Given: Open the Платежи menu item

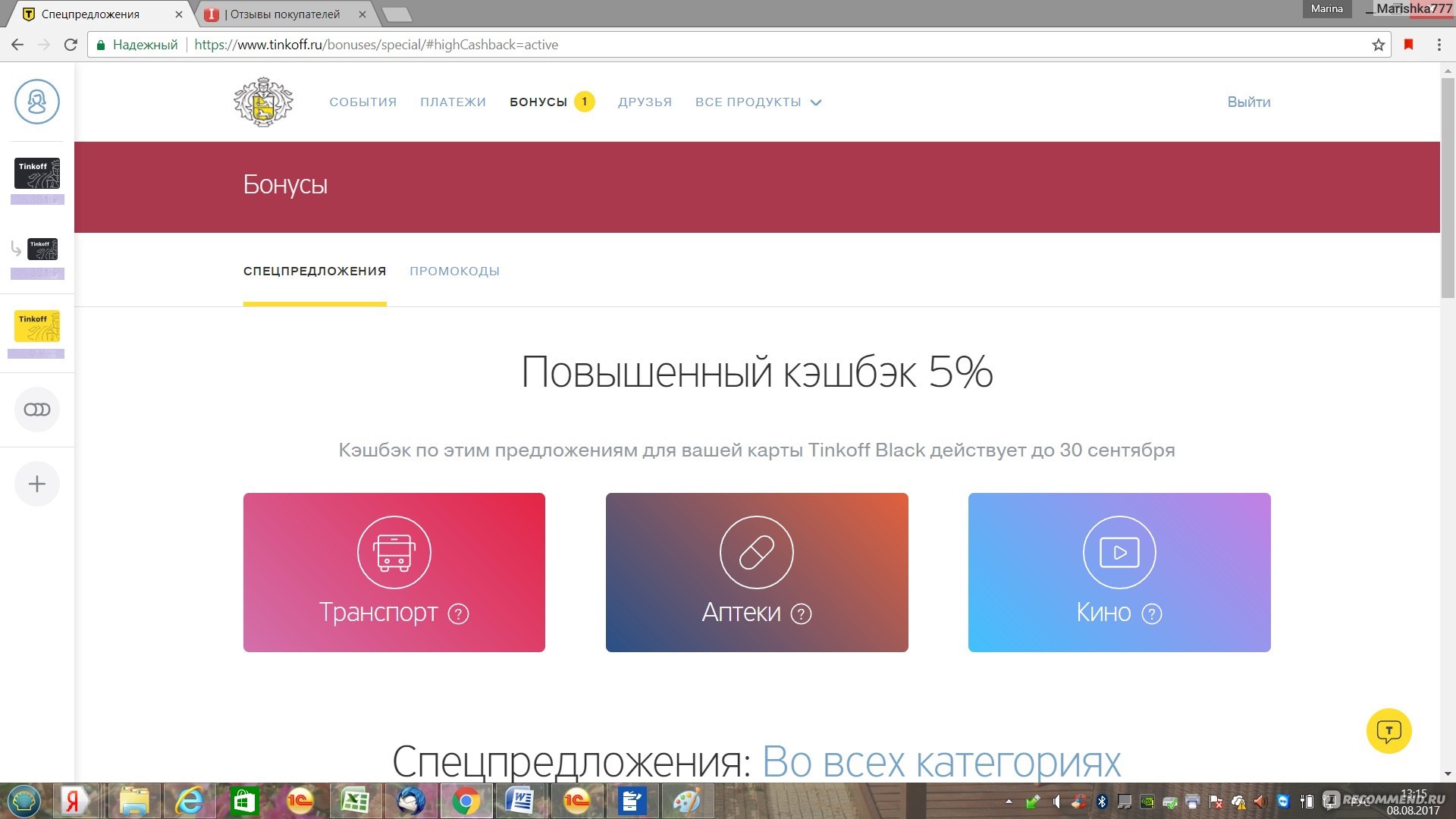Looking at the screenshot, I should click(x=453, y=102).
